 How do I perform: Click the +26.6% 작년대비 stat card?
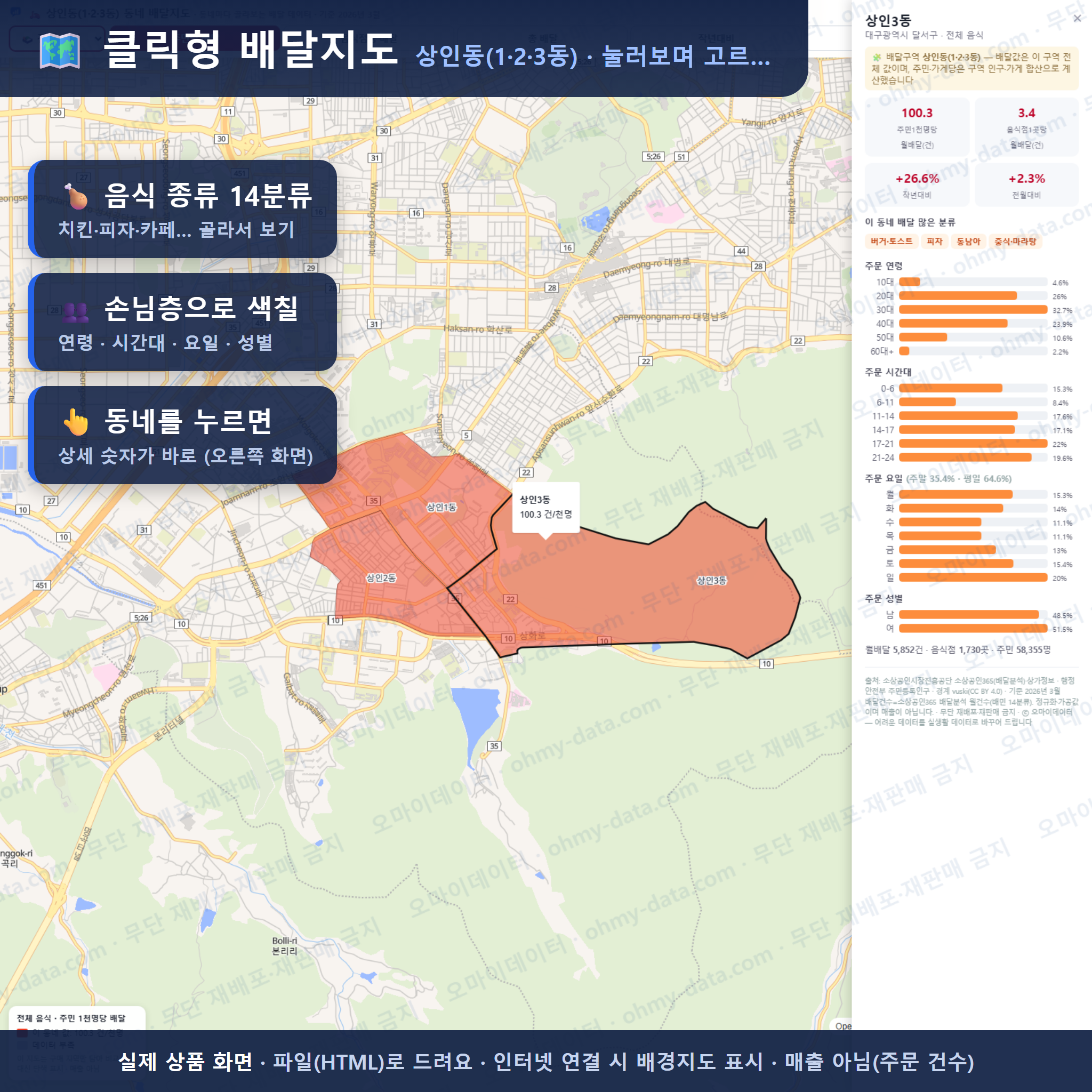point(917,185)
